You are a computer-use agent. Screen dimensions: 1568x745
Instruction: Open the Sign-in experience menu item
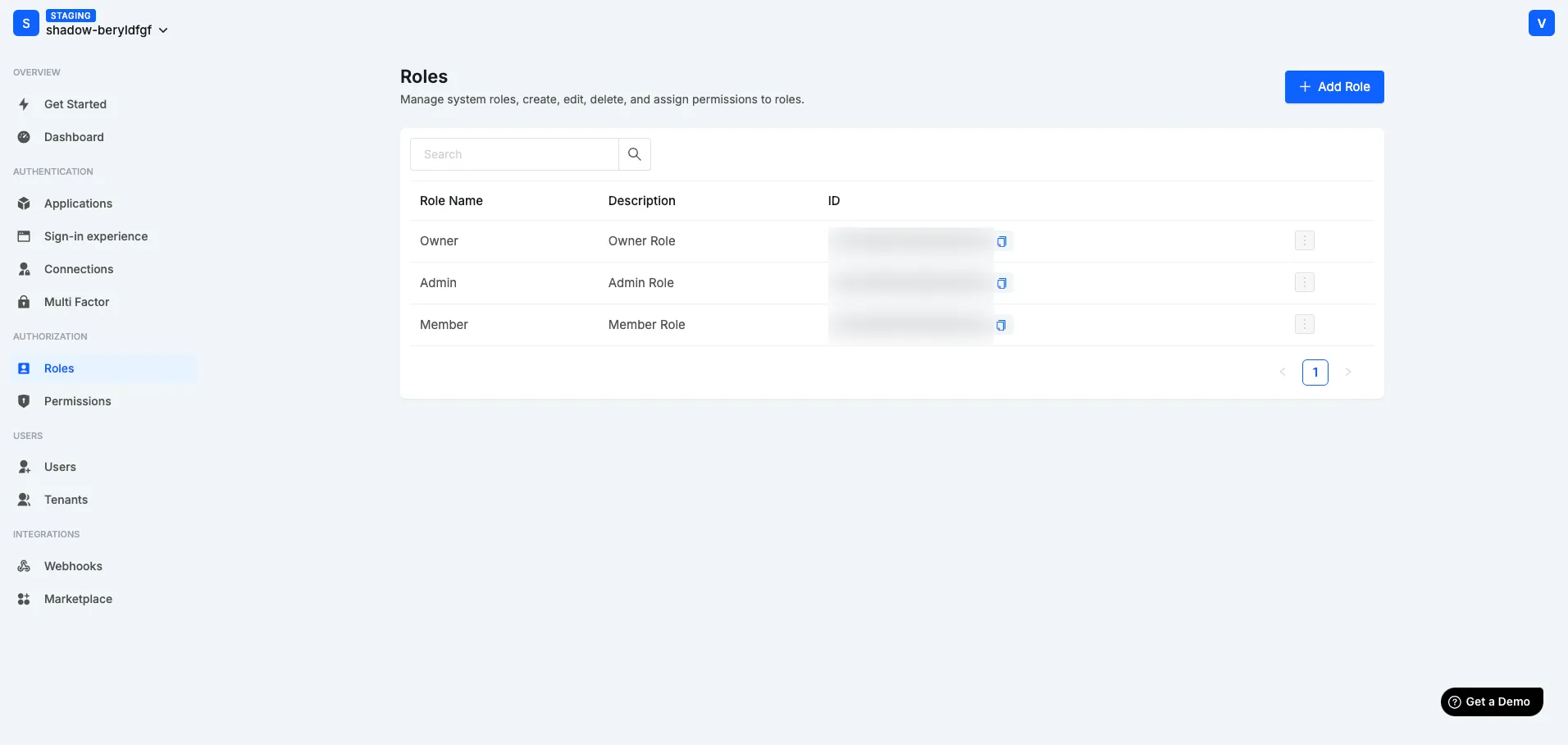click(x=95, y=236)
